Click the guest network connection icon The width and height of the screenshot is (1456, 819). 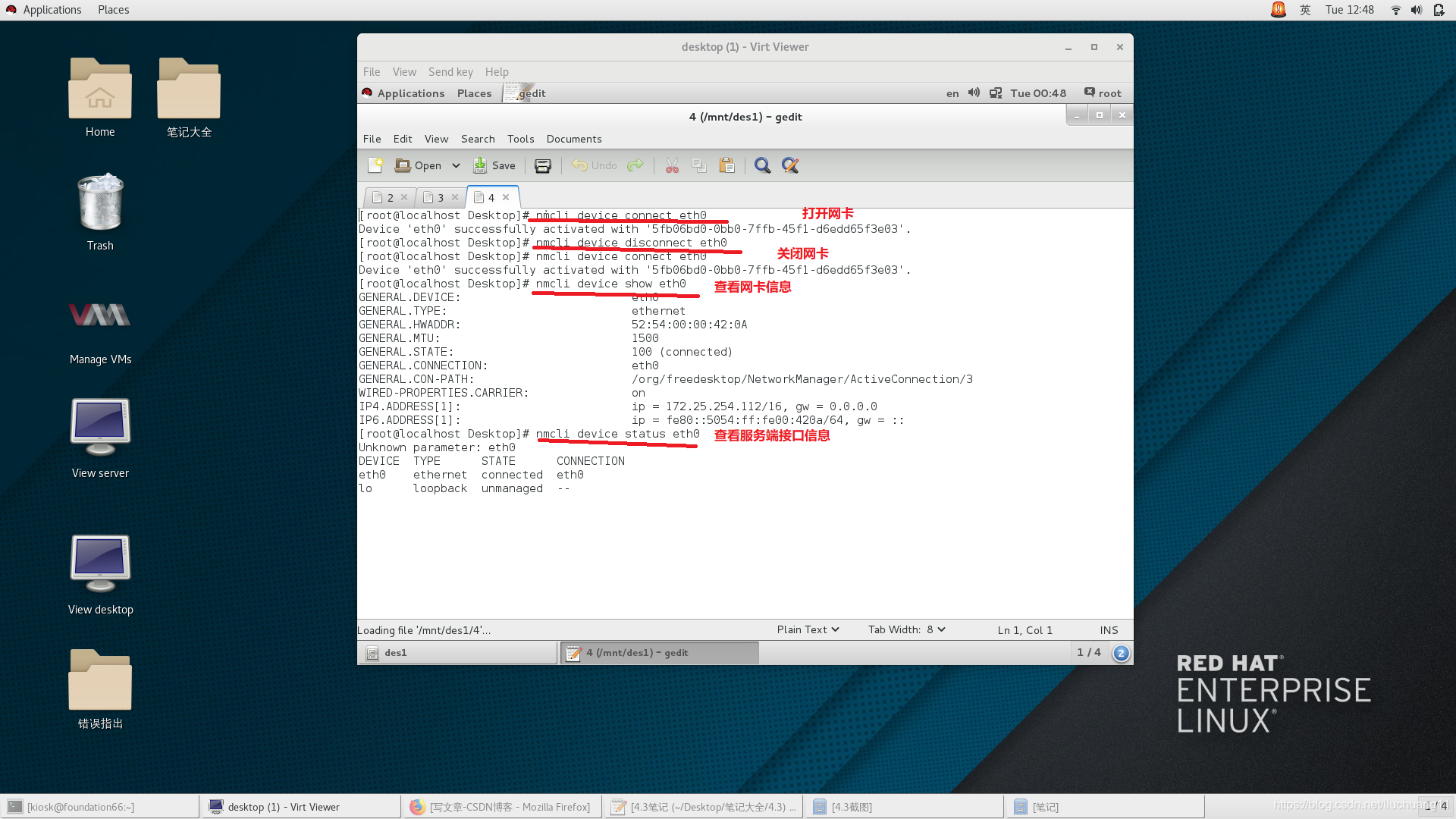click(x=996, y=93)
